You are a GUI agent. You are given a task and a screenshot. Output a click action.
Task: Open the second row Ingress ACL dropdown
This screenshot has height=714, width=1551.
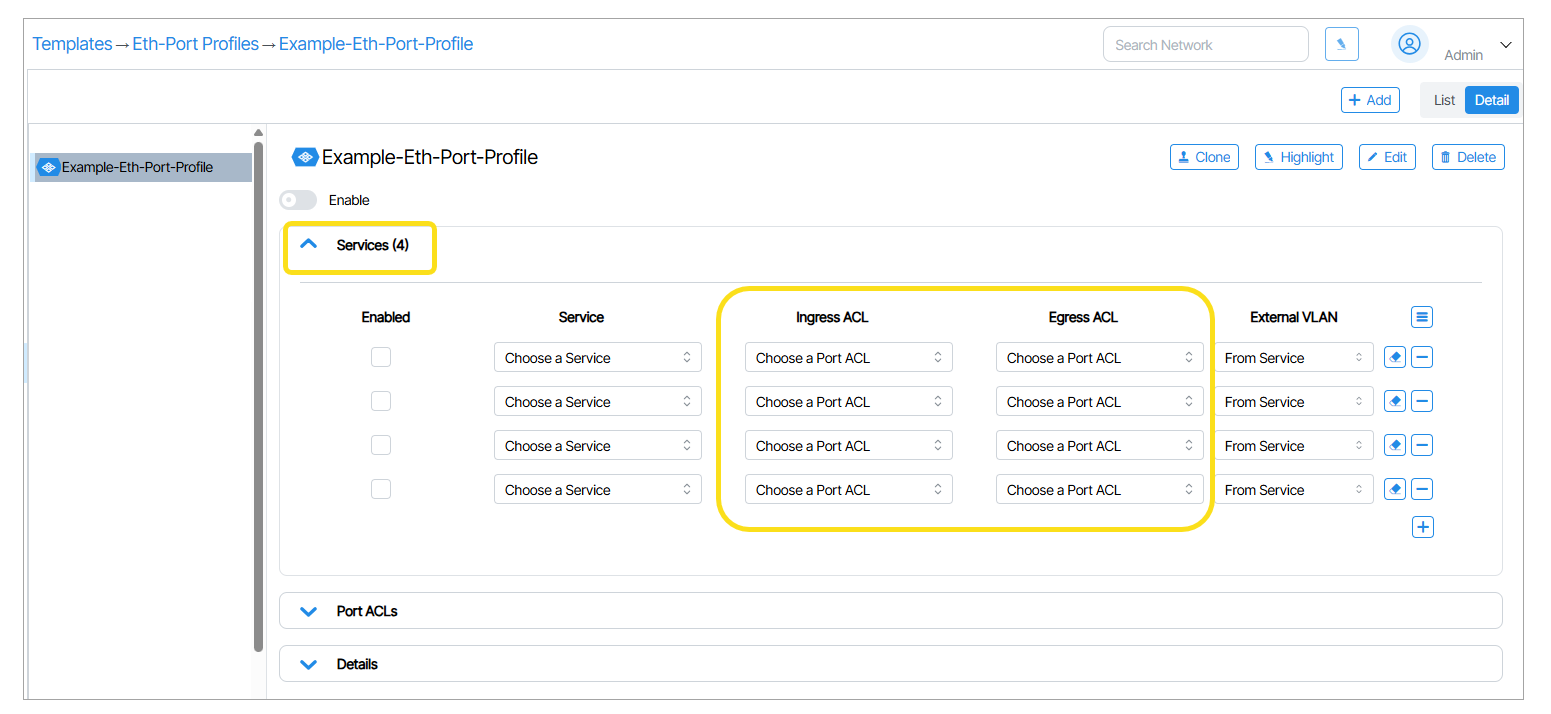(848, 401)
